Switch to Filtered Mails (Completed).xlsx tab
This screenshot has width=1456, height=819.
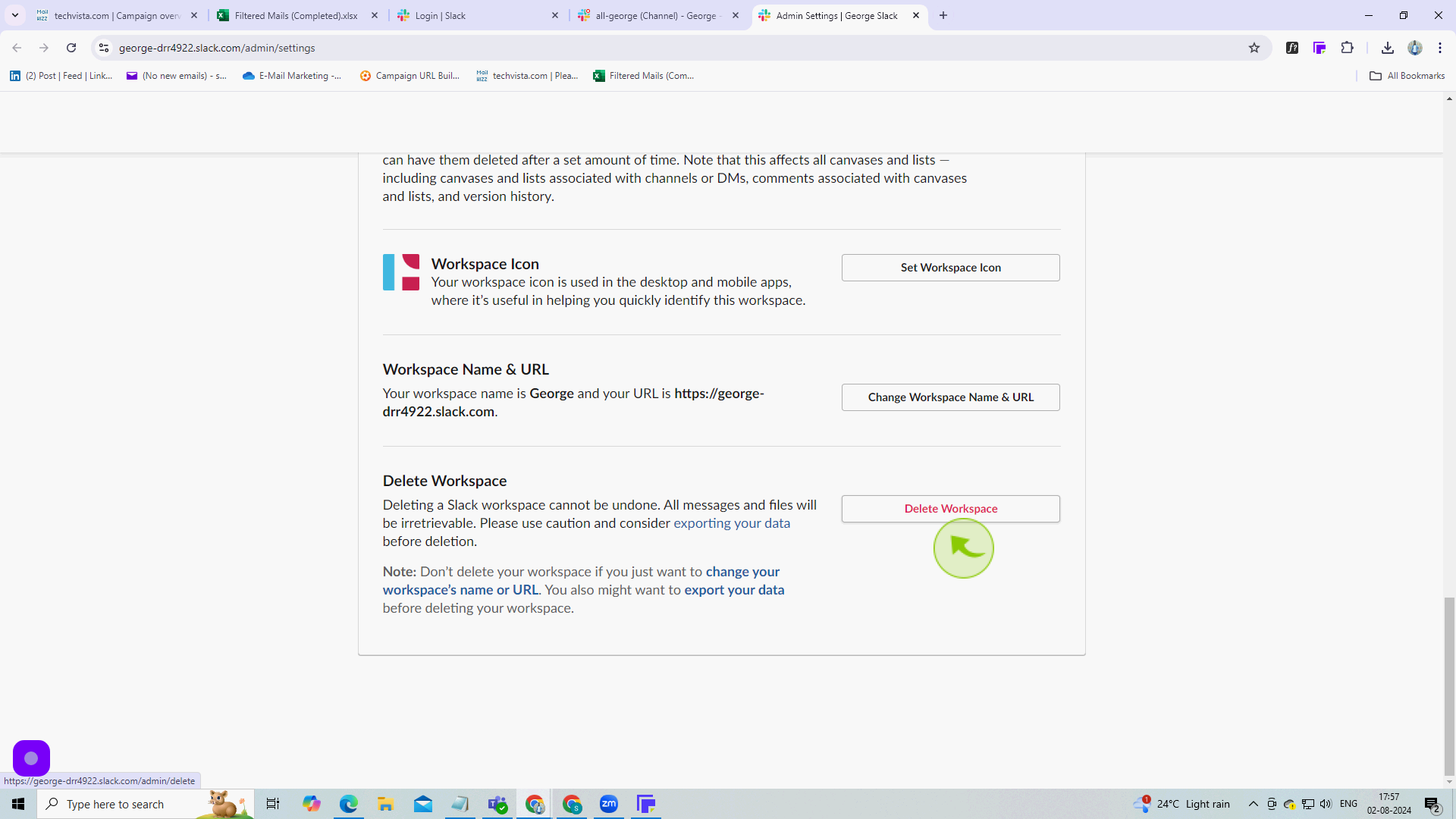[296, 15]
